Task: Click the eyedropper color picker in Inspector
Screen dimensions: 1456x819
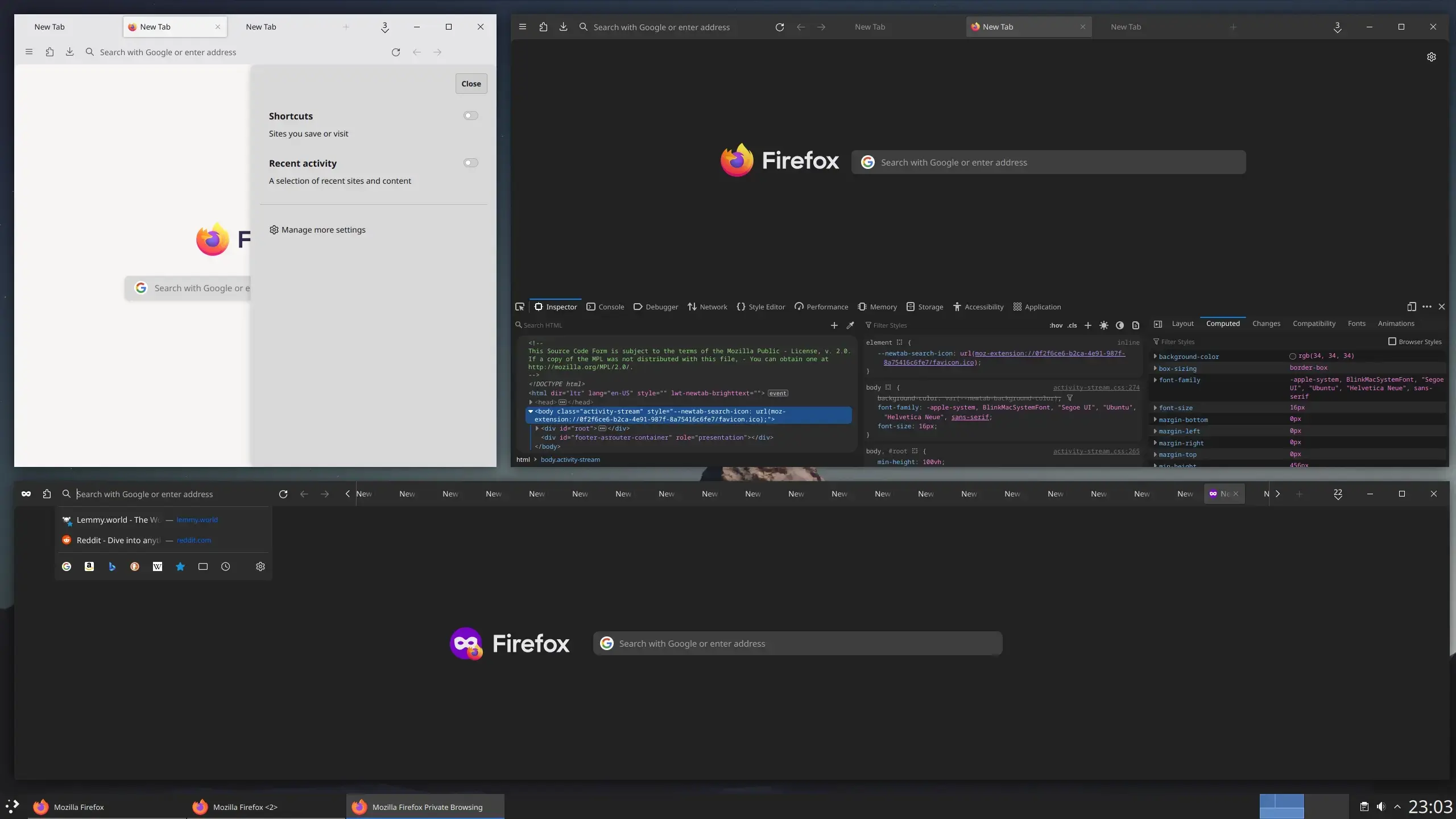Action: 850,325
